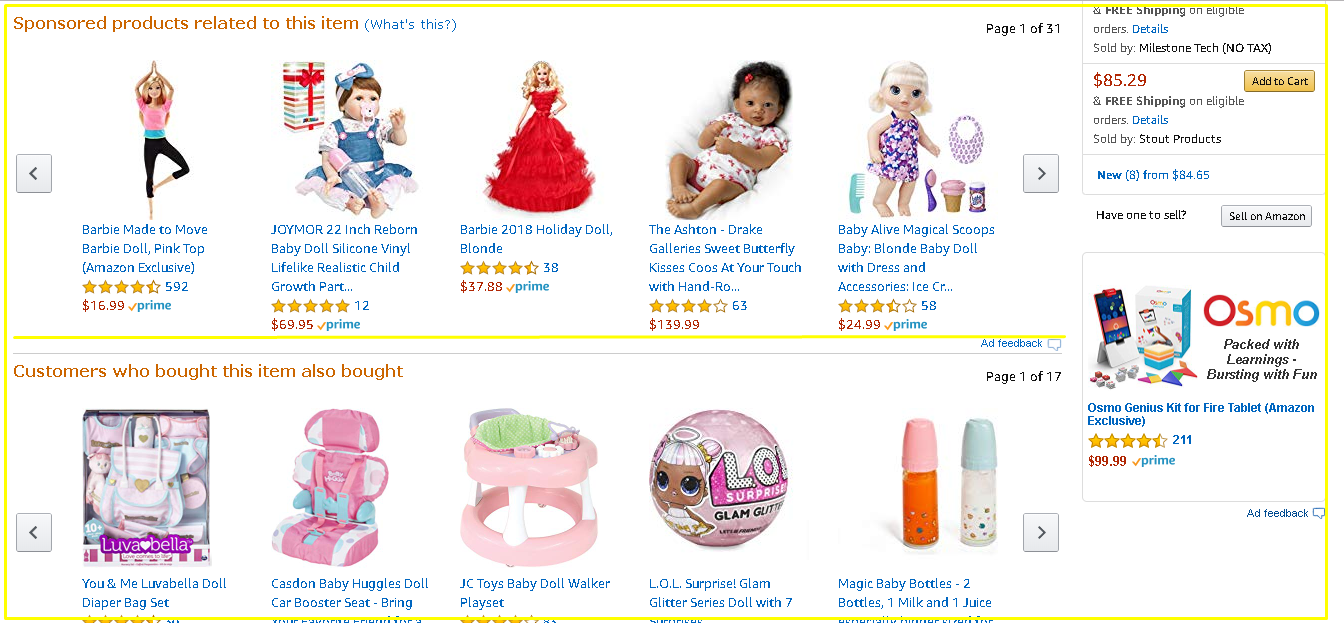Click the JOYMOR Reborn Baby Doll image
Image resolution: width=1344 pixels, height=623 pixels.
(344, 138)
